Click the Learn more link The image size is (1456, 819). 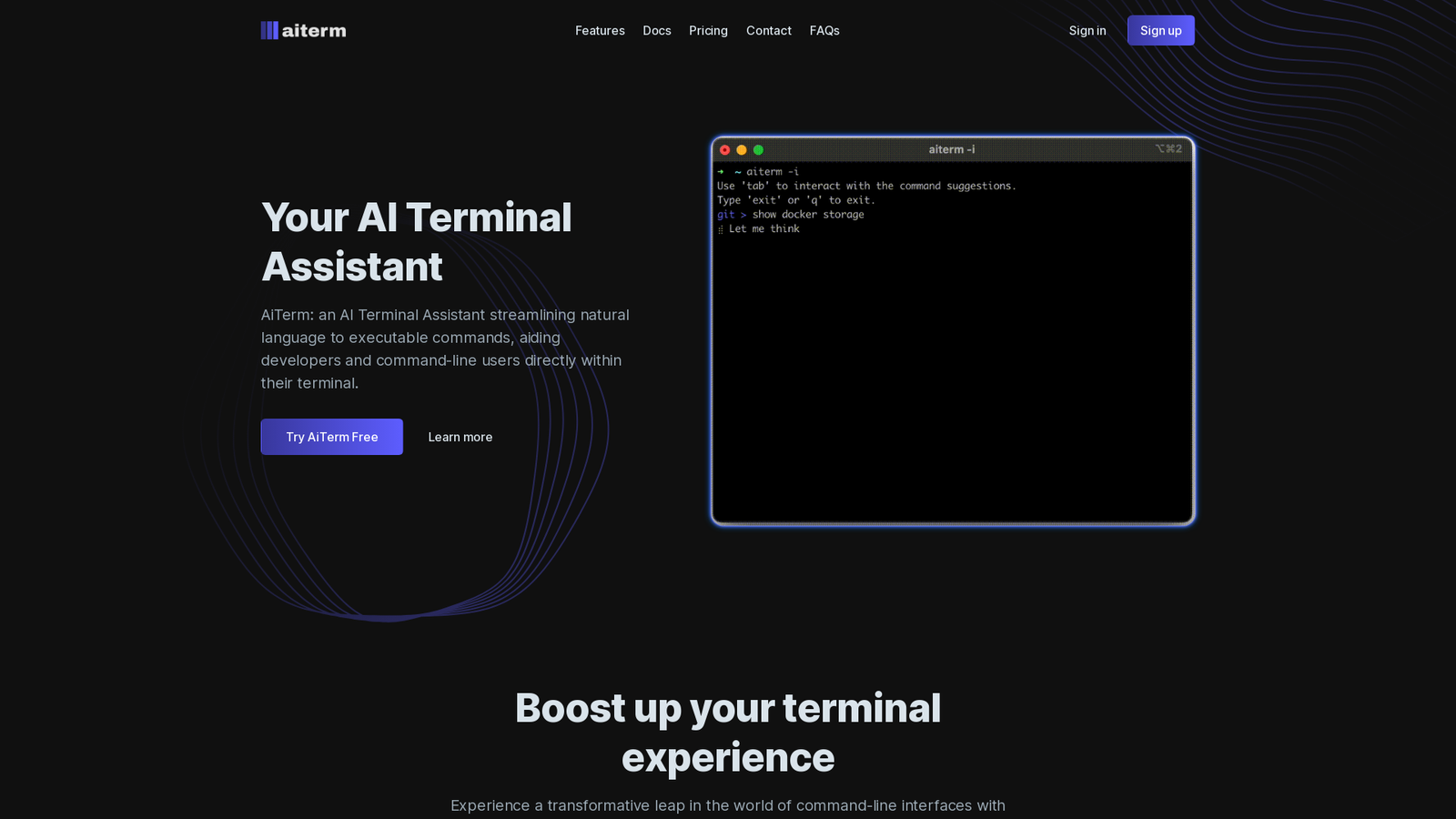point(460,437)
